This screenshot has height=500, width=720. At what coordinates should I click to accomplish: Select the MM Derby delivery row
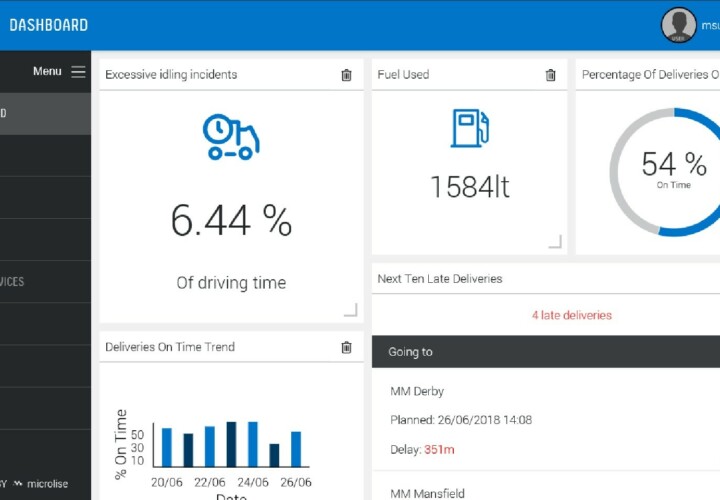[546, 419]
